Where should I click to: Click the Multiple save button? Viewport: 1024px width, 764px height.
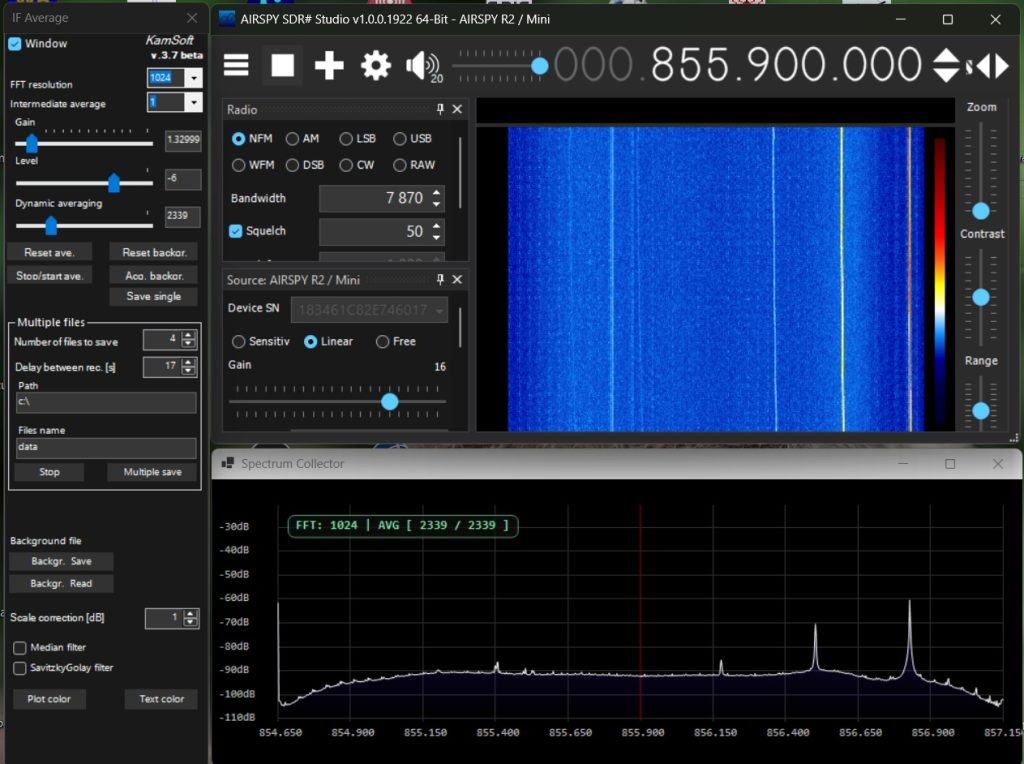click(x=152, y=472)
